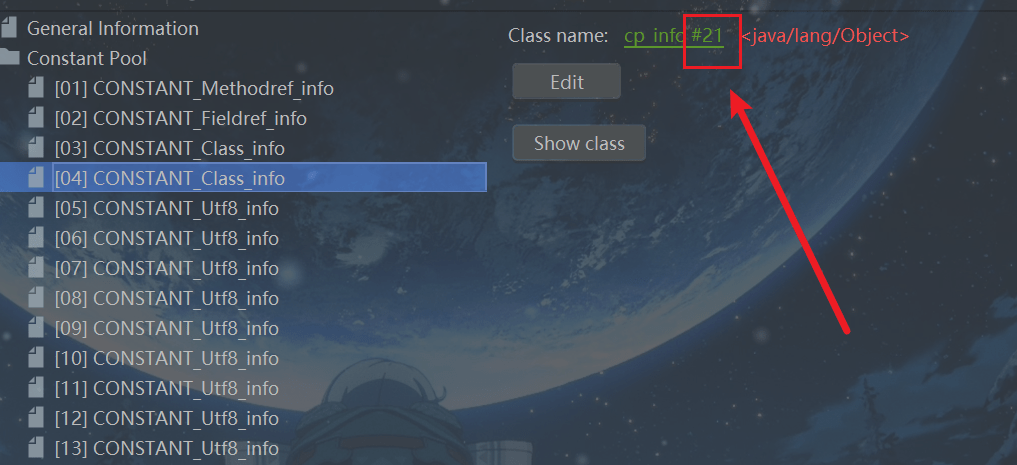Click the file icon beside [01] CONSTANT_Methodref_info
Screen dimensions: 1017x465
[x=36, y=88]
